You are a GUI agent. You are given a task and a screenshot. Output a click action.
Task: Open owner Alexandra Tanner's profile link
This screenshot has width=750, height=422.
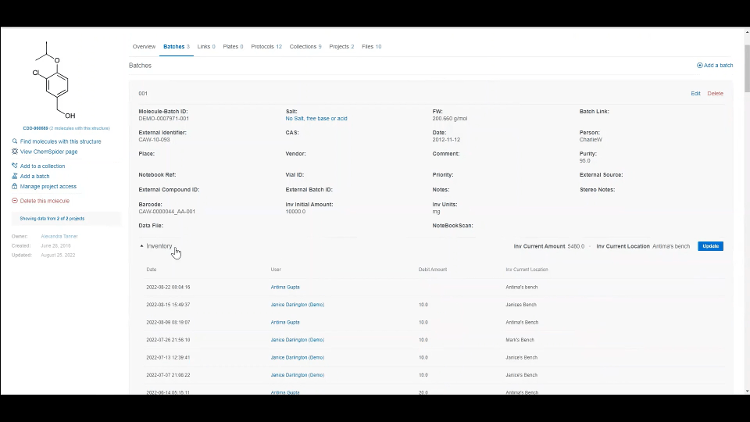pyautogui.click(x=58, y=236)
